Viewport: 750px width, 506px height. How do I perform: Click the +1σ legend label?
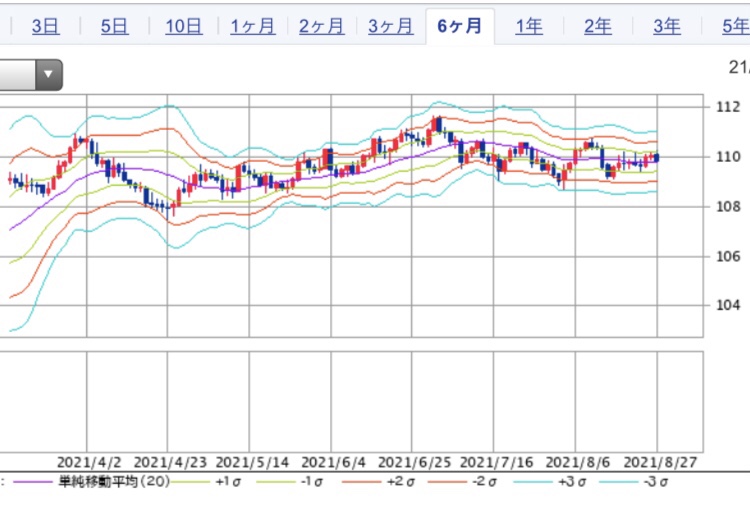coord(228,482)
